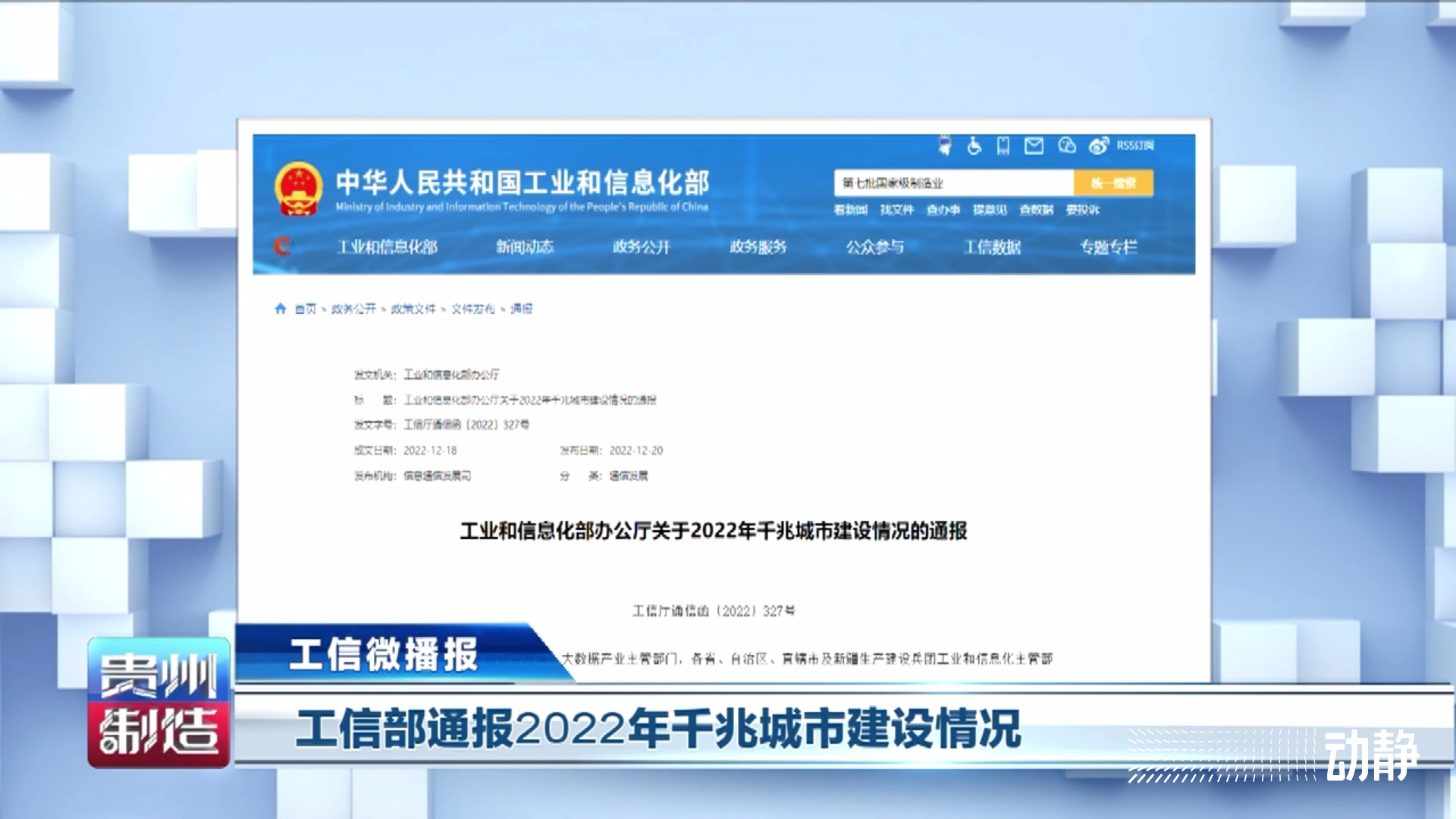
Task: Open the 政务公开 menu
Action: (x=642, y=246)
